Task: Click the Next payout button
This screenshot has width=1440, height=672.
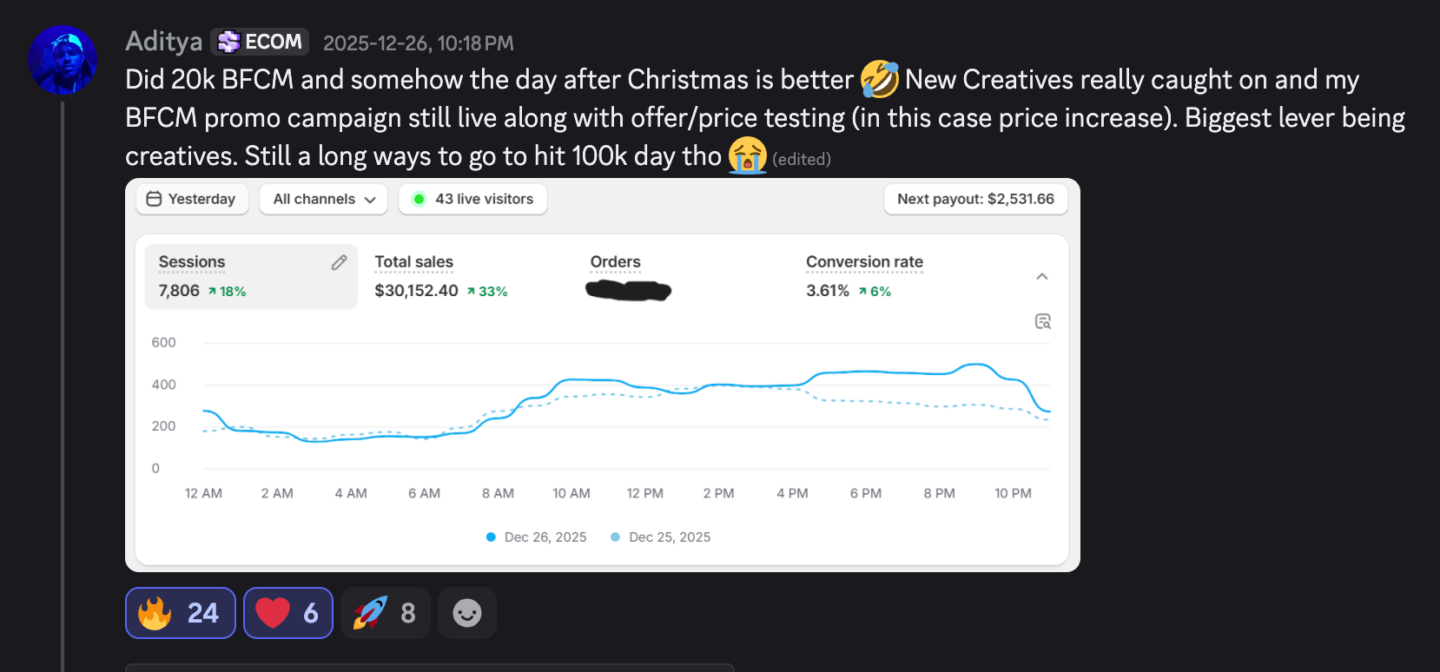Action: click(975, 199)
